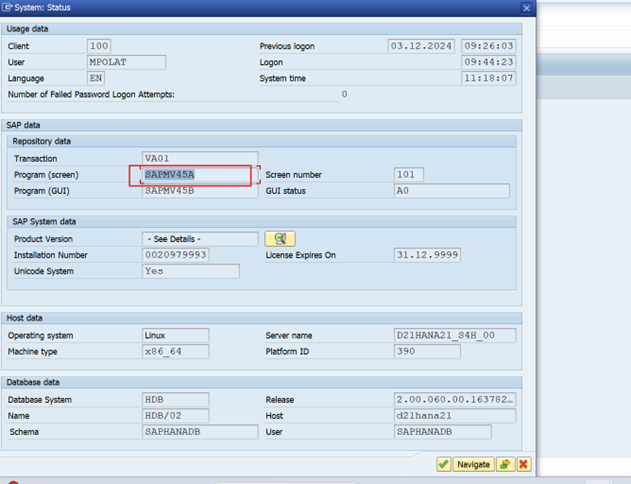
Task: Click Server name field D21HANA21_S4H_00
Action: tap(455, 335)
